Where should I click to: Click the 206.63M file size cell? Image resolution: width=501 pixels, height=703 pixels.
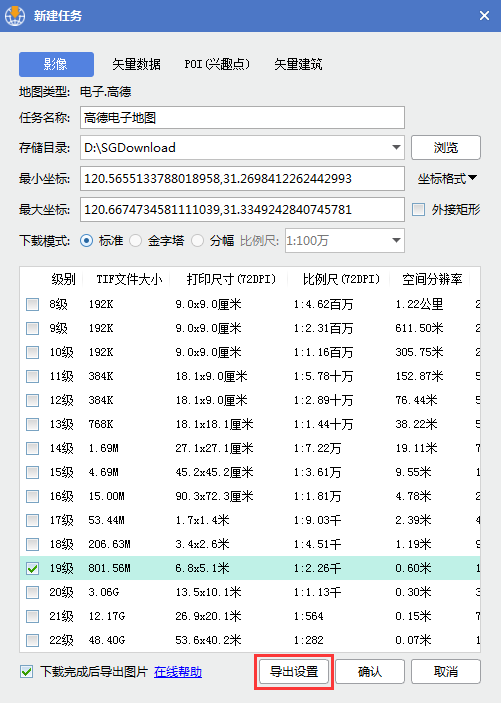(109, 544)
